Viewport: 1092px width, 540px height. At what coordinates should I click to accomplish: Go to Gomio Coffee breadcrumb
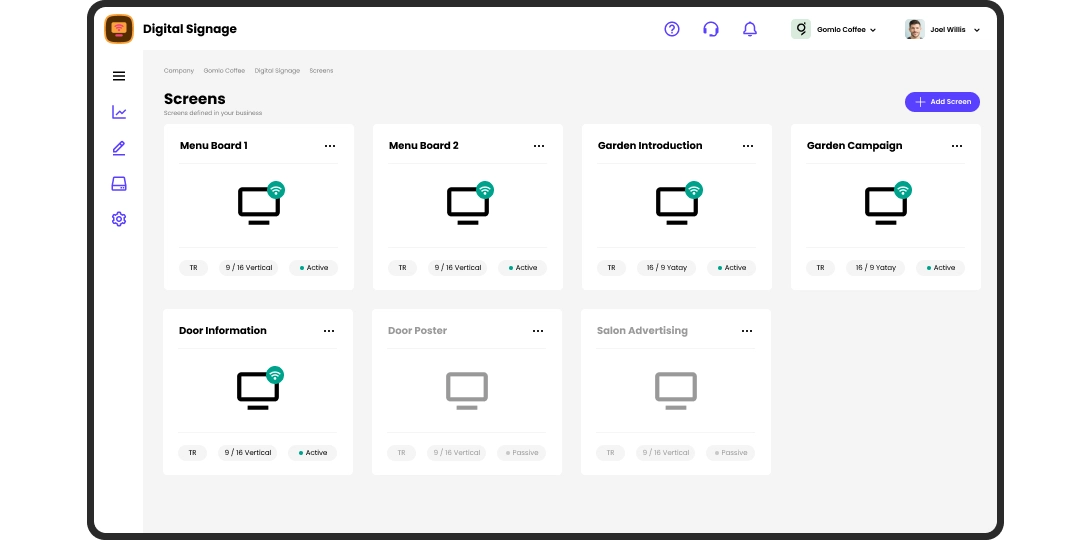[224, 70]
